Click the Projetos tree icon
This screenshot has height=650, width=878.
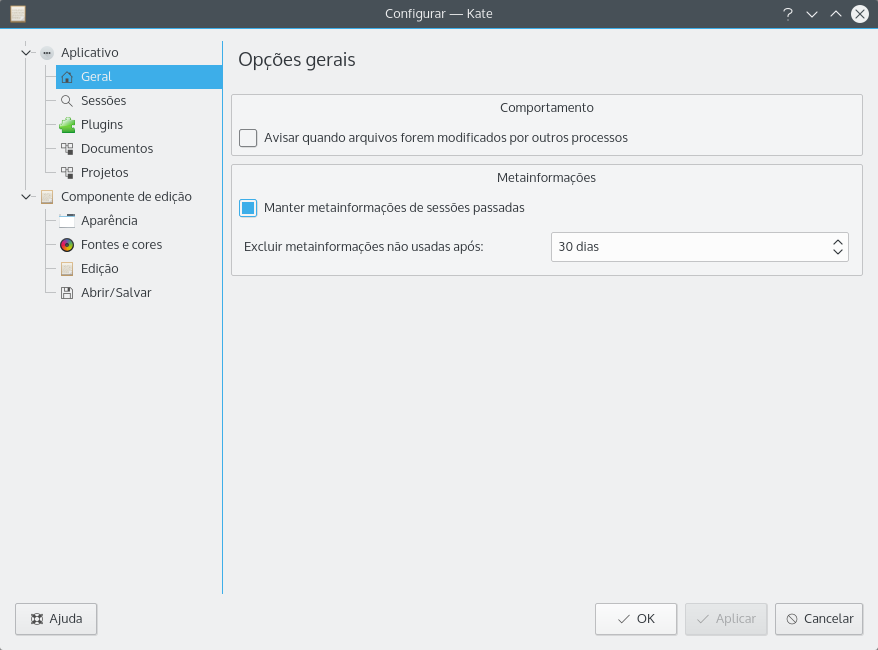pos(67,173)
